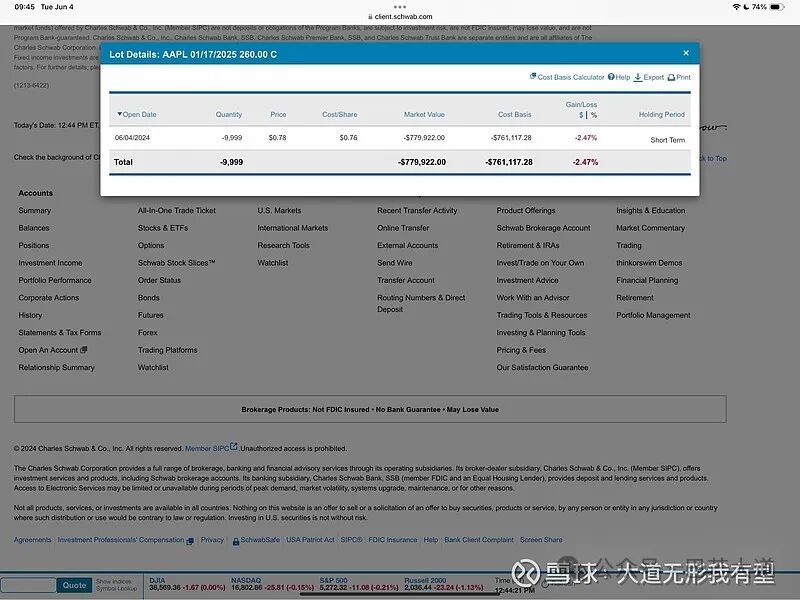Image resolution: width=800 pixels, height=600 pixels.
Task: Click the Quote button
Action: pos(74,585)
